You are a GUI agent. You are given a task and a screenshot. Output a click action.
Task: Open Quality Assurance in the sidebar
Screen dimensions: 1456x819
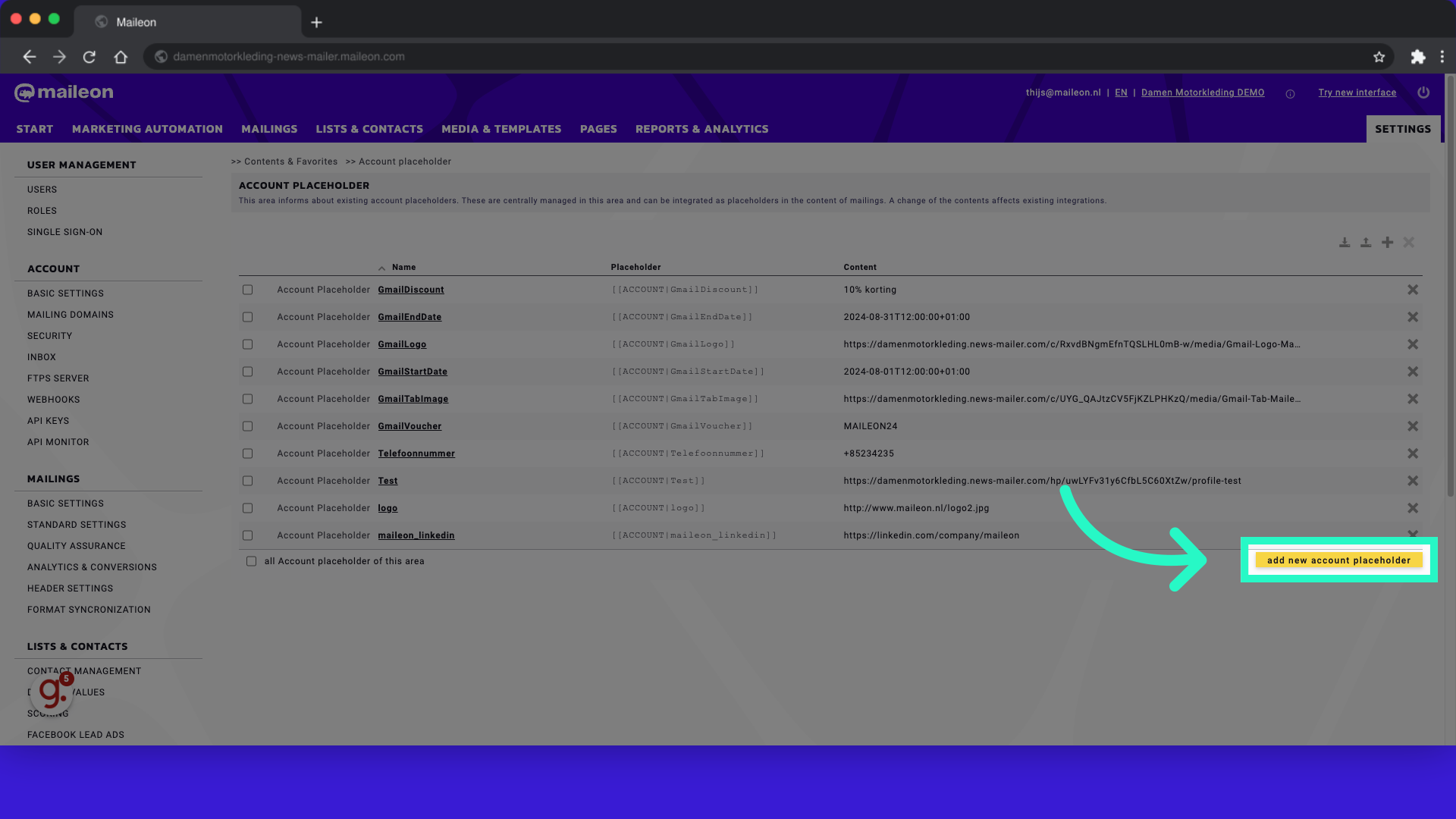tap(77, 546)
